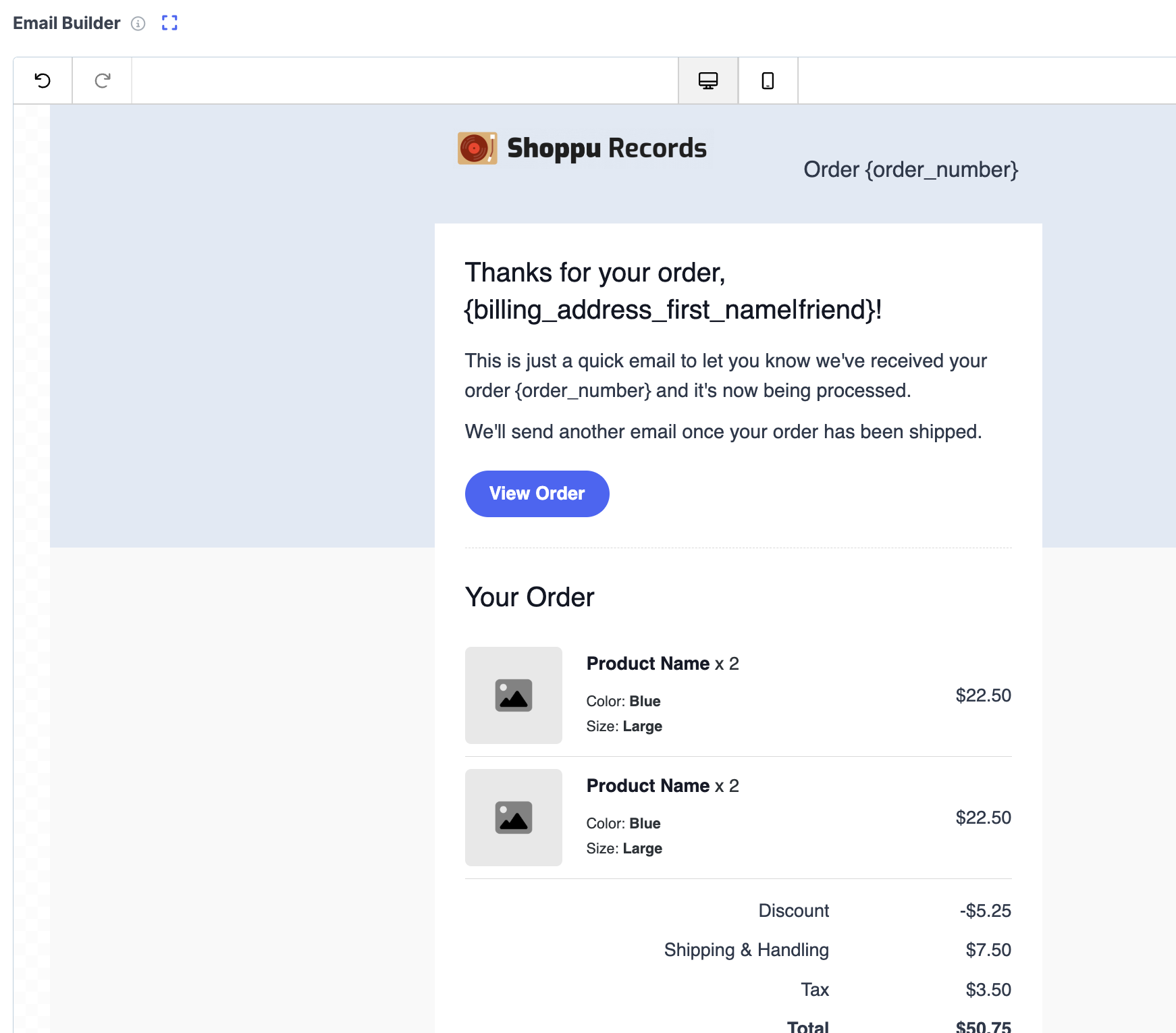
Task: Click the 'Email Builder' title
Action: [67, 23]
